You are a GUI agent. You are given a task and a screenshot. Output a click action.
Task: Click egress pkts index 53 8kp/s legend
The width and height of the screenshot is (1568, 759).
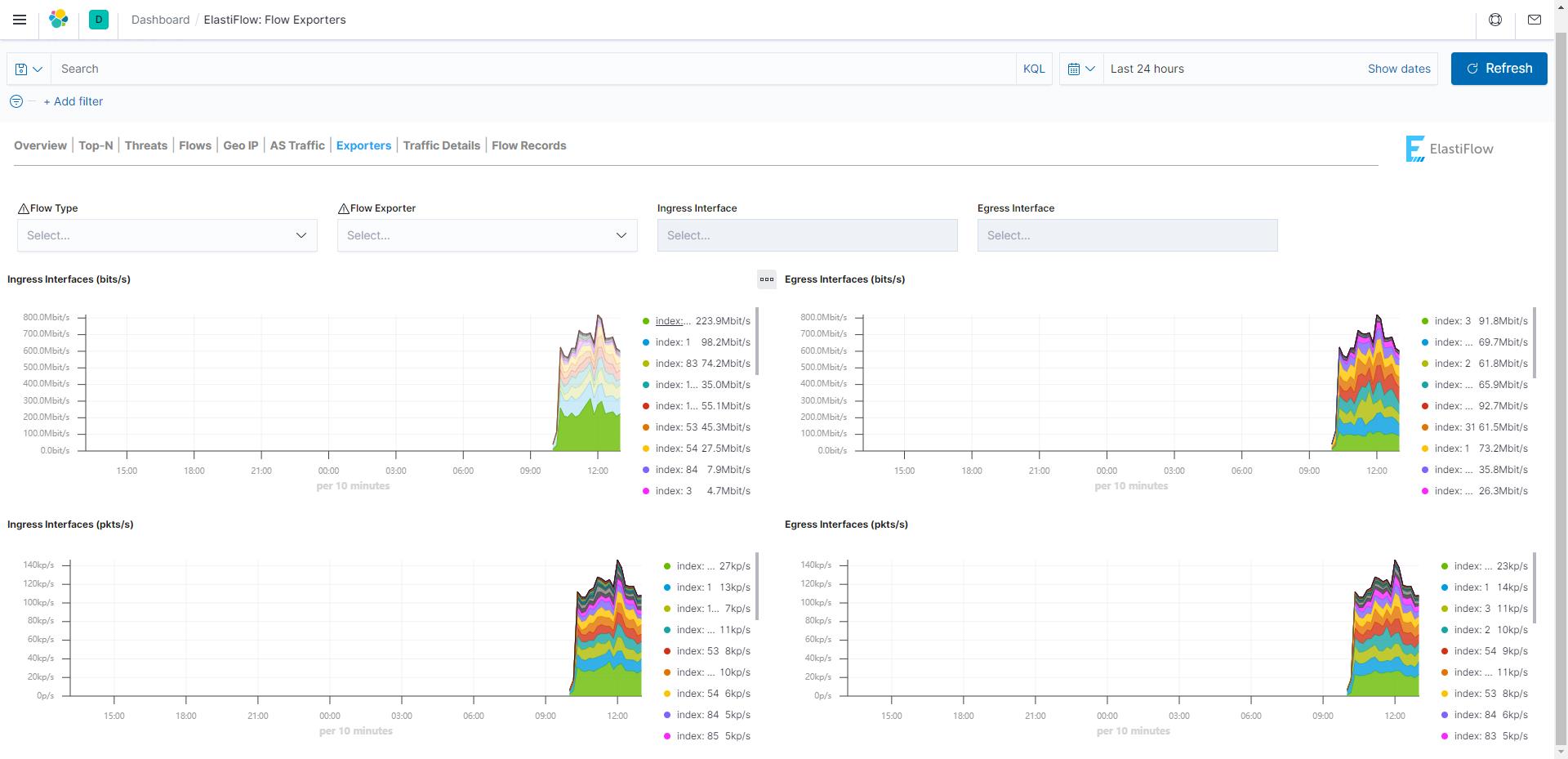click(1485, 694)
